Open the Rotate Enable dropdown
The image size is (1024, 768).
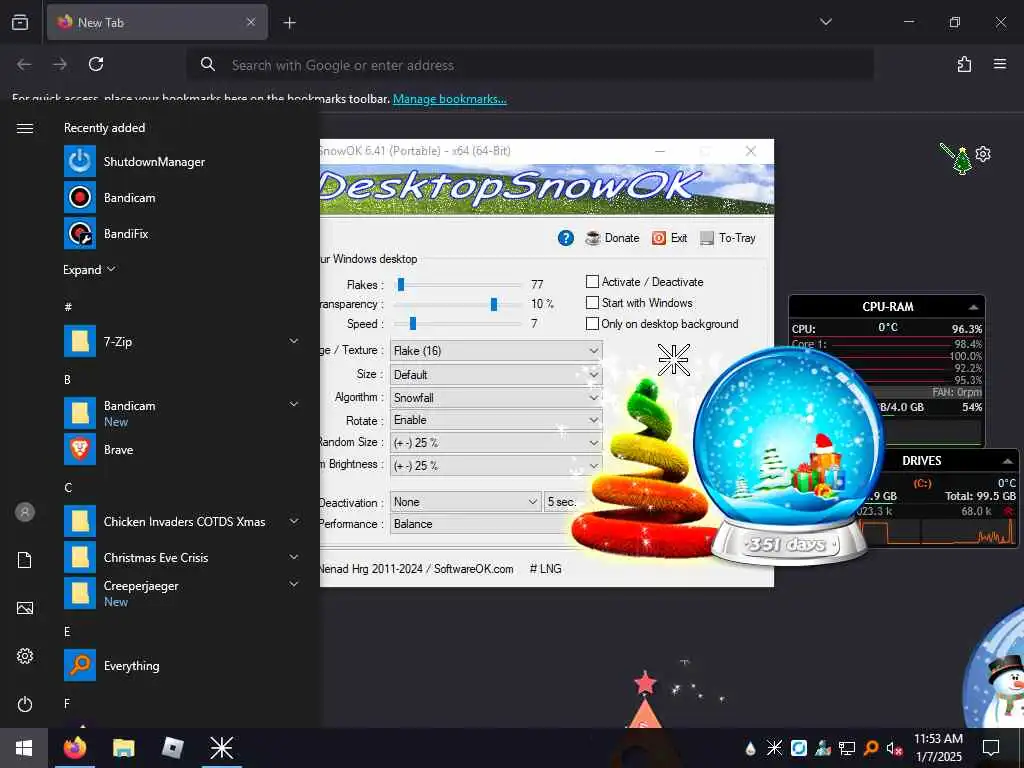(x=496, y=420)
